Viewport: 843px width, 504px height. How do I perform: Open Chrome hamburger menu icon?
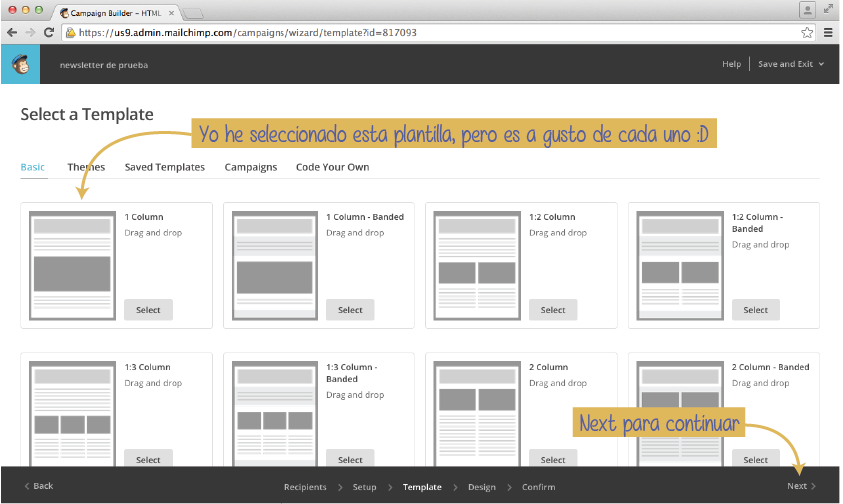click(x=828, y=33)
